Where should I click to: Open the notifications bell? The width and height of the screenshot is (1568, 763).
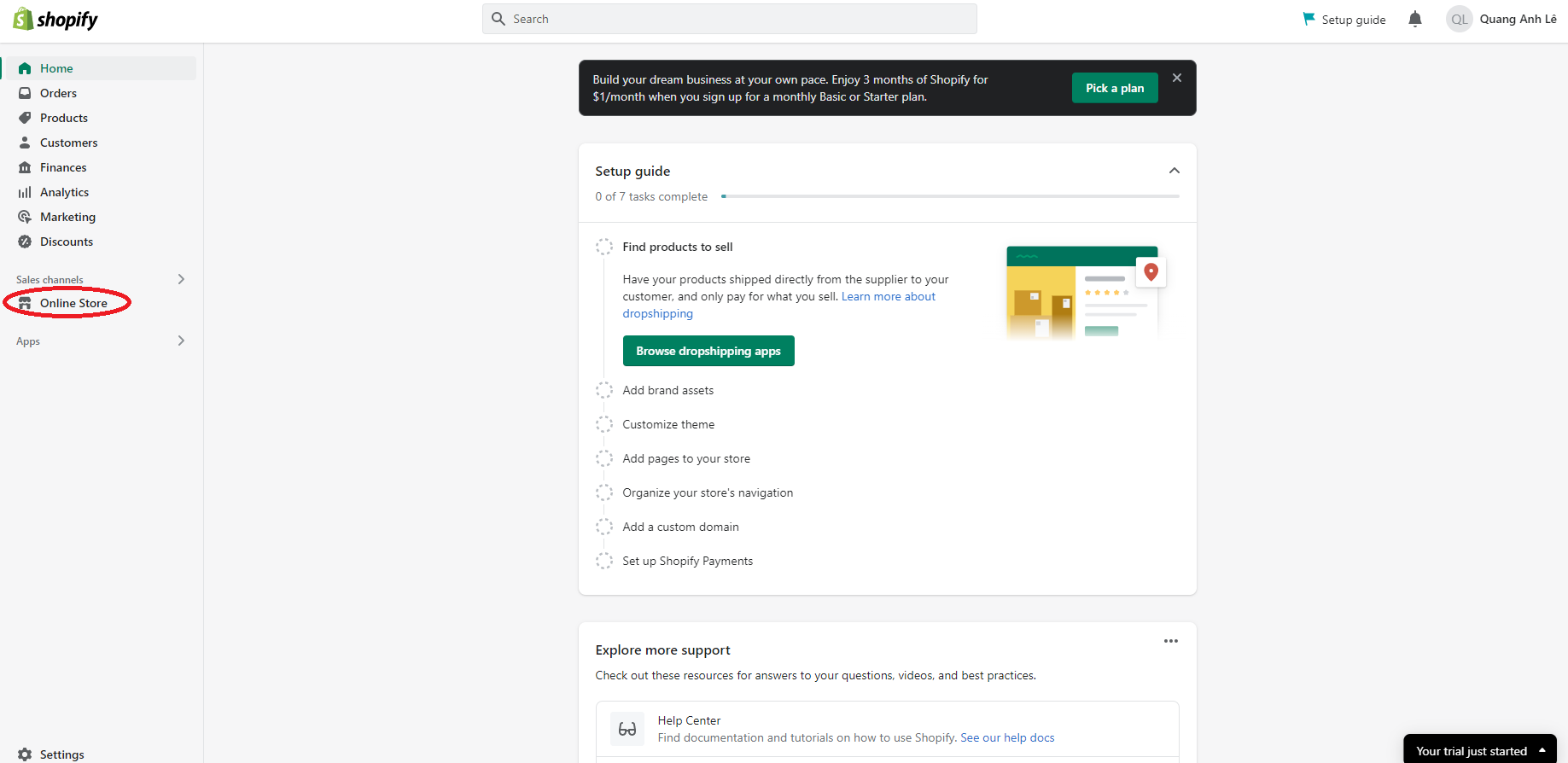pyautogui.click(x=1415, y=19)
